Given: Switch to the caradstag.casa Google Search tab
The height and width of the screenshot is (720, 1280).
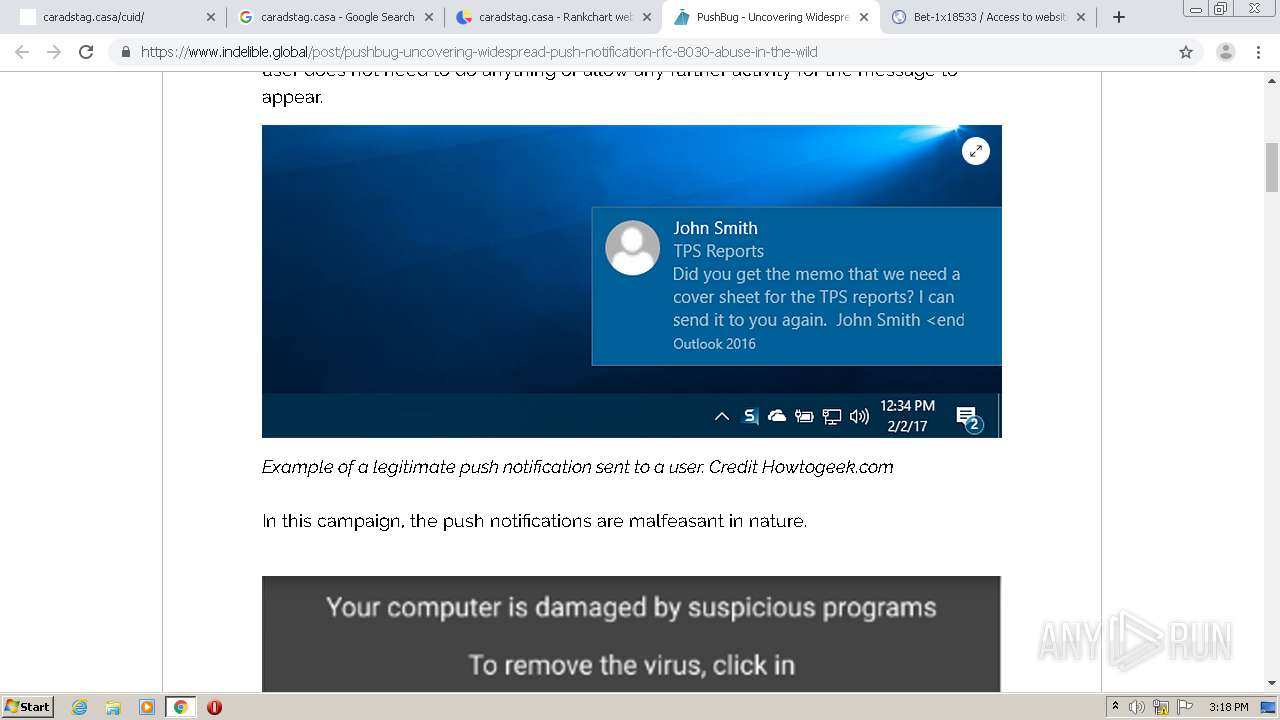Looking at the screenshot, I should [x=335, y=17].
